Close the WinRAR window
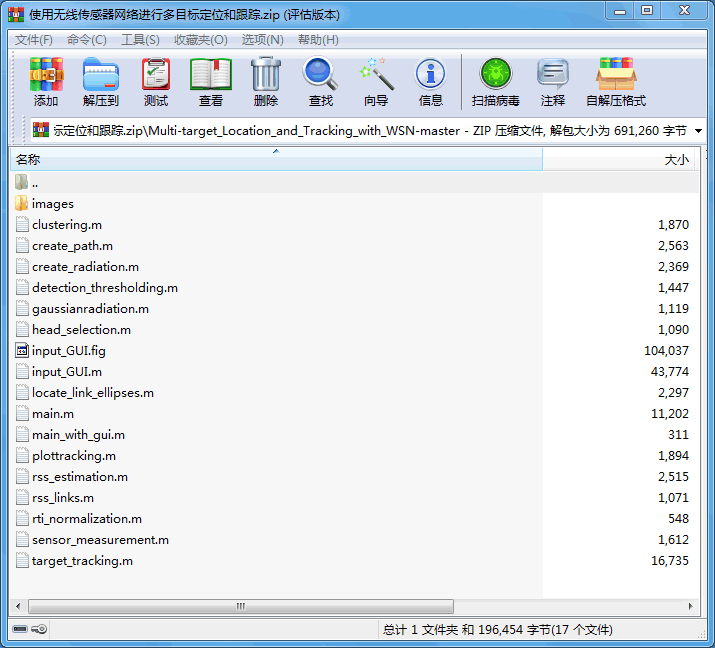 pyautogui.click(x=684, y=11)
